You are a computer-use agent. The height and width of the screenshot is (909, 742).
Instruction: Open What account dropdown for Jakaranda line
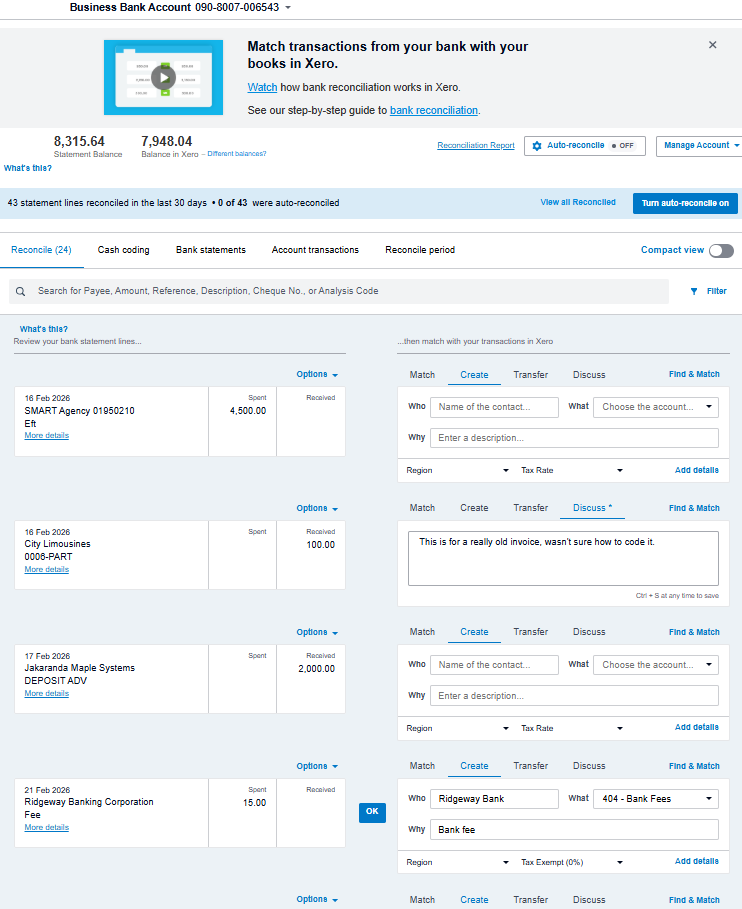pyautogui.click(x=656, y=665)
